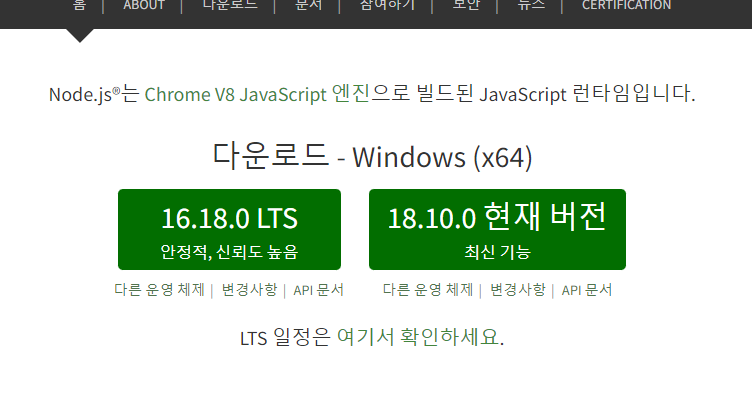Open the 보안 navigation item
The width and height of the screenshot is (752, 394).
[466, 5]
